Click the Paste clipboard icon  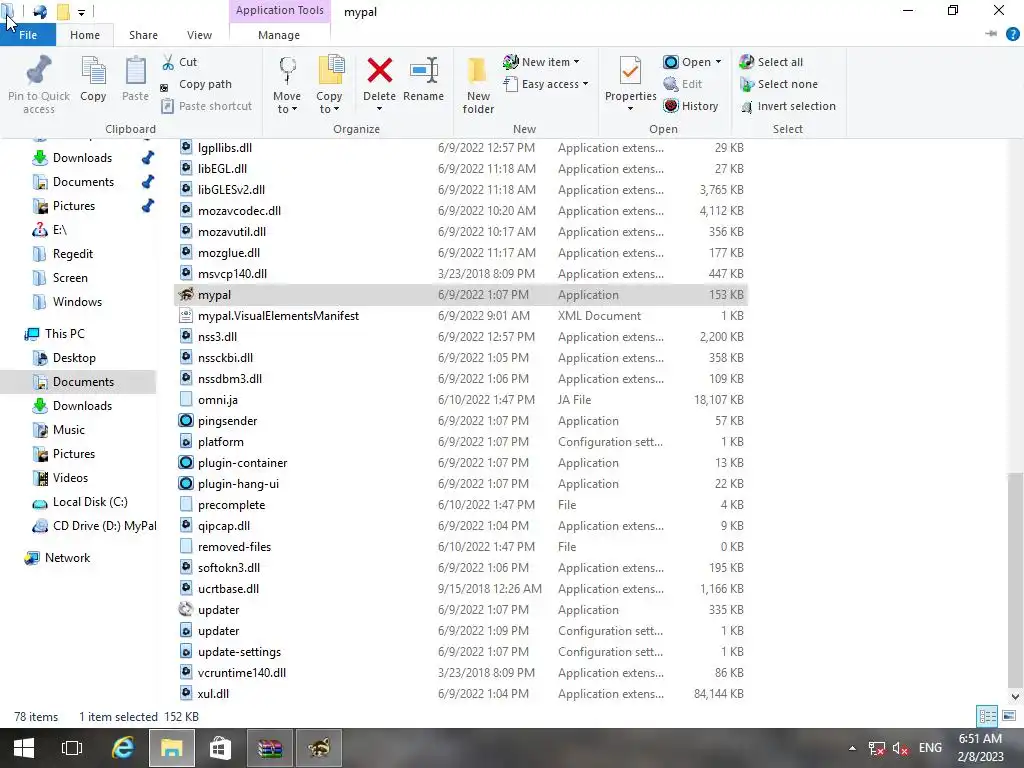click(135, 71)
